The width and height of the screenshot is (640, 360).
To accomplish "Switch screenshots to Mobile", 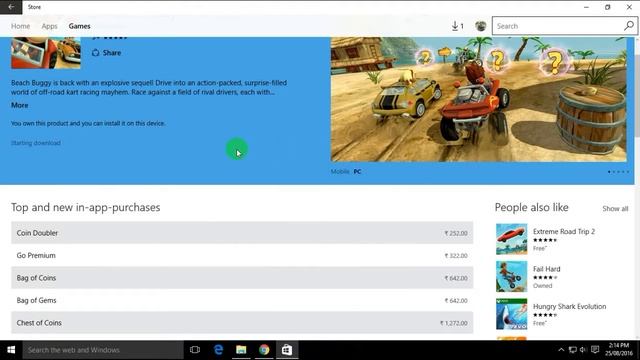I will (340, 171).
